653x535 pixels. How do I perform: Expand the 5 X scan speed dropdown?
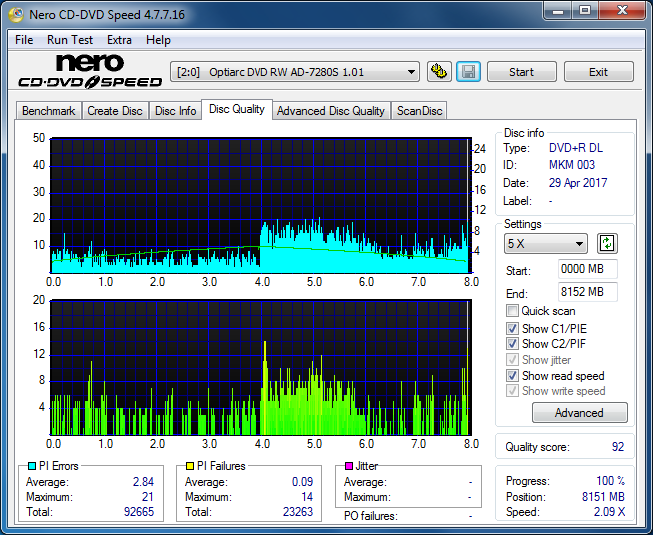pos(546,244)
